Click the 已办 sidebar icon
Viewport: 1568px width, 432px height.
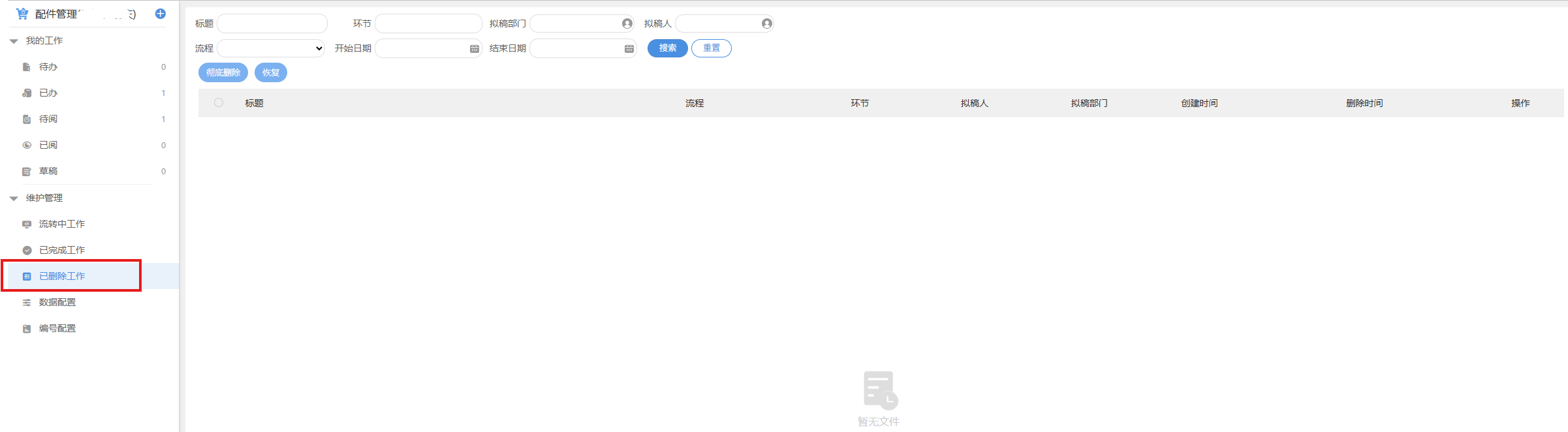(27, 93)
